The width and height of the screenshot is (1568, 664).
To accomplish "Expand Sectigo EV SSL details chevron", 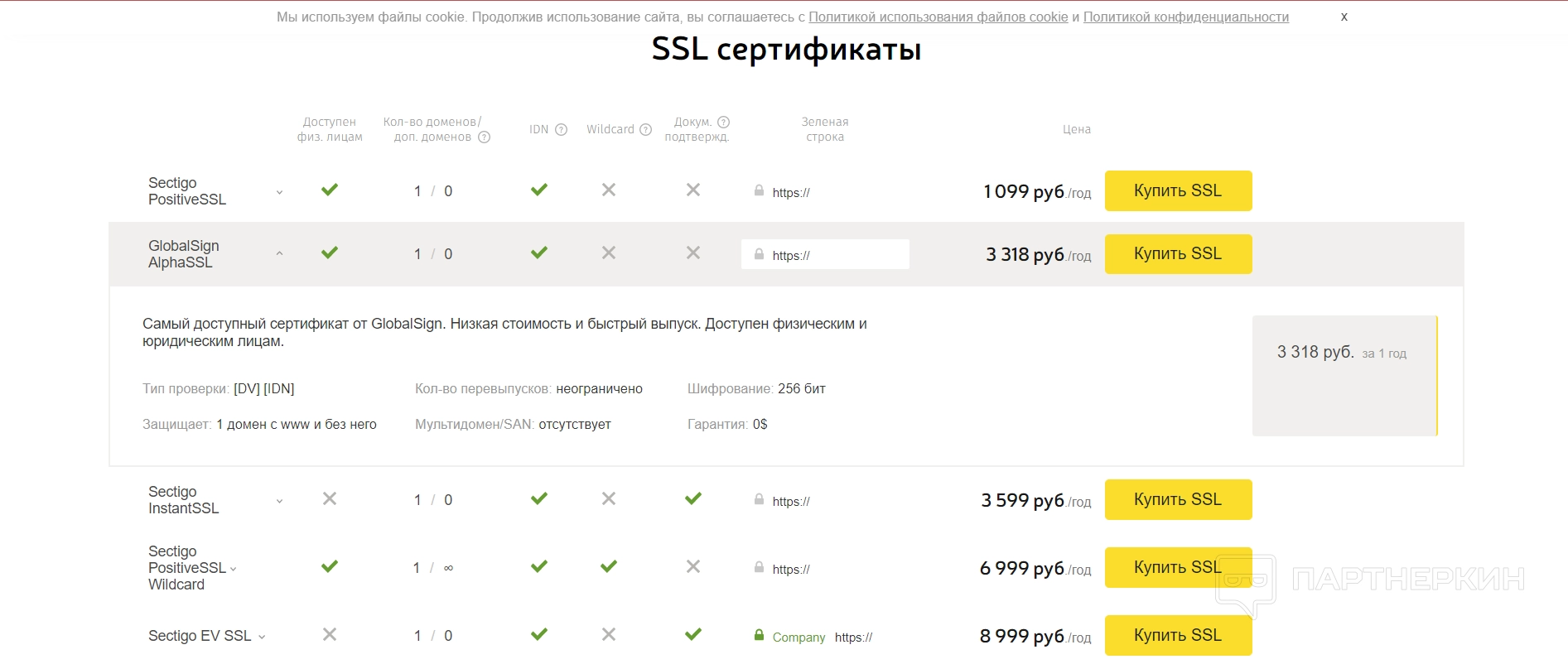I will 262,637.
